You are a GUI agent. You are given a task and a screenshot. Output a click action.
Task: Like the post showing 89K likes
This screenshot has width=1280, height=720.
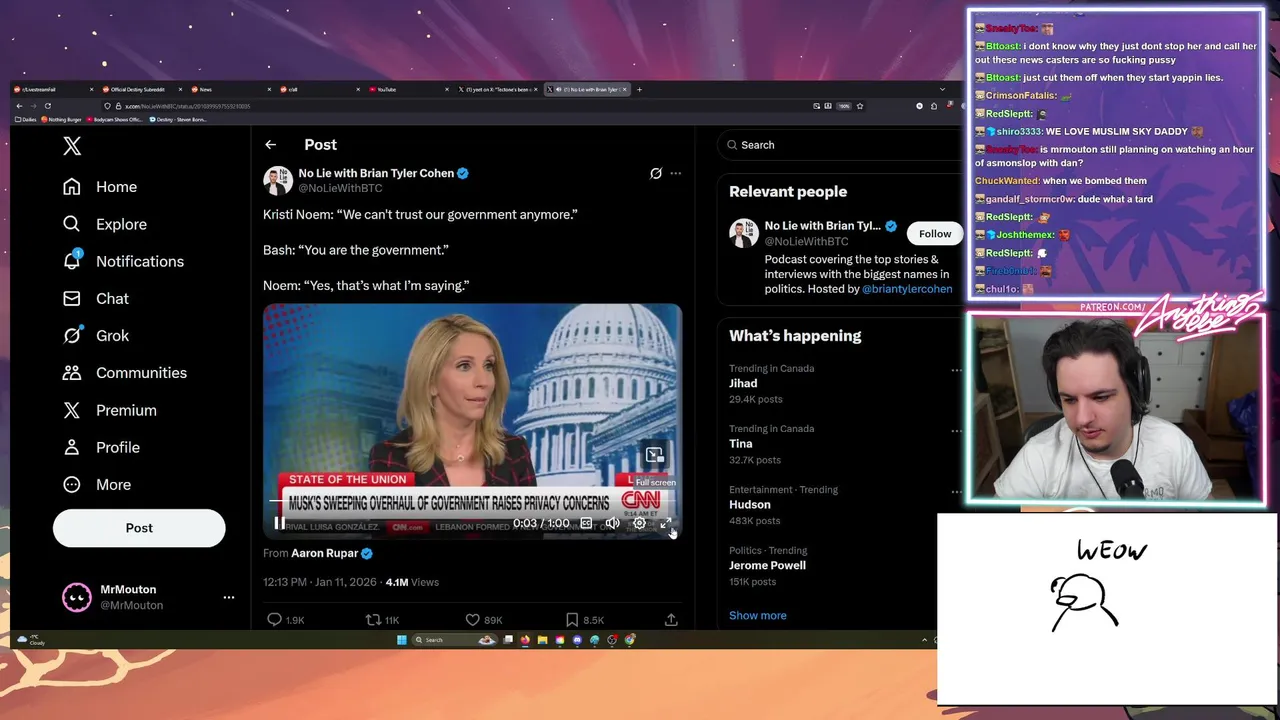[484, 620]
